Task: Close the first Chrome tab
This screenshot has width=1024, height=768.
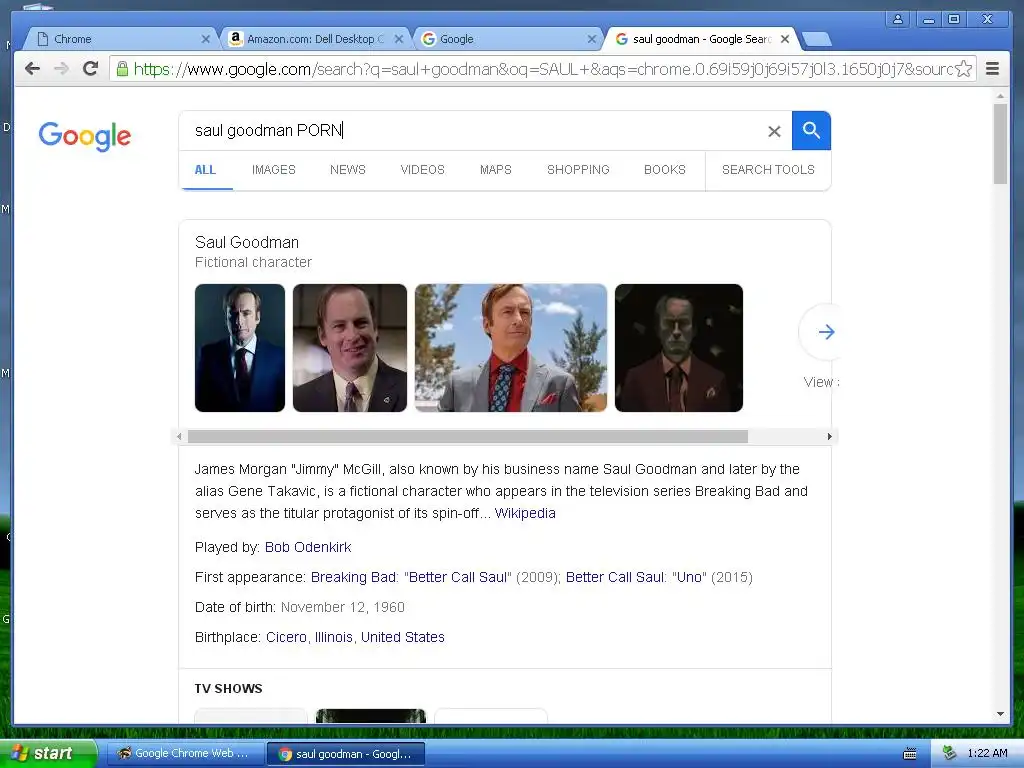Action: [x=205, y=39]
